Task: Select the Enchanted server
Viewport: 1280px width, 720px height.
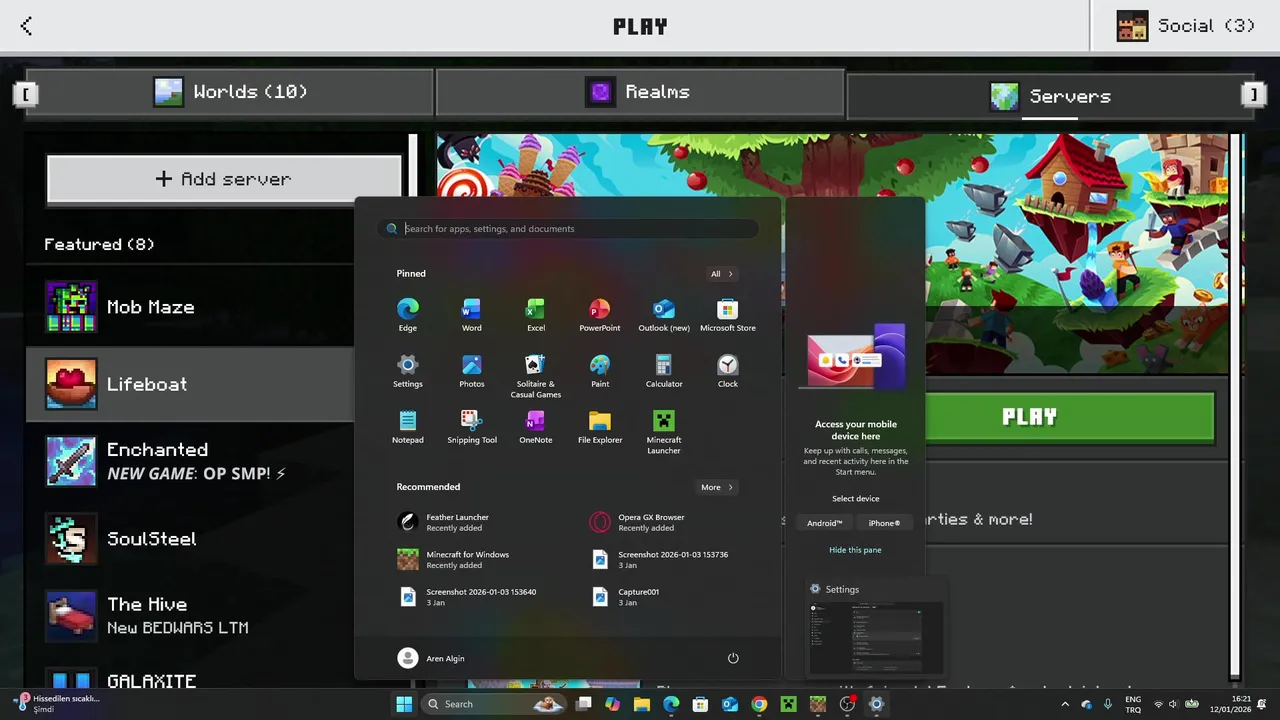Action: click(x=190, y=461)
